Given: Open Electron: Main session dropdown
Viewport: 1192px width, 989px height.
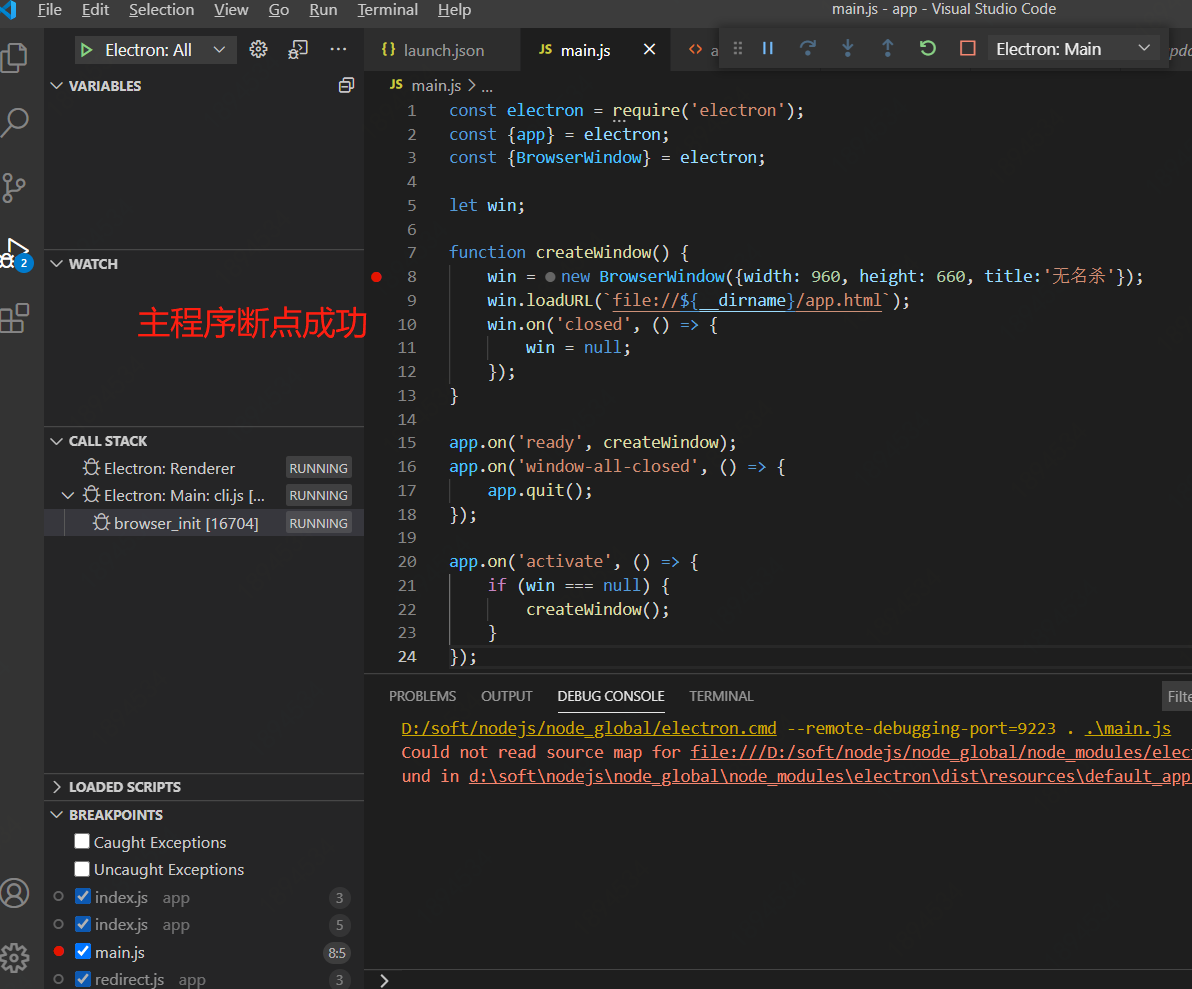Looking at the screenshot, I should coord(1072,49).
